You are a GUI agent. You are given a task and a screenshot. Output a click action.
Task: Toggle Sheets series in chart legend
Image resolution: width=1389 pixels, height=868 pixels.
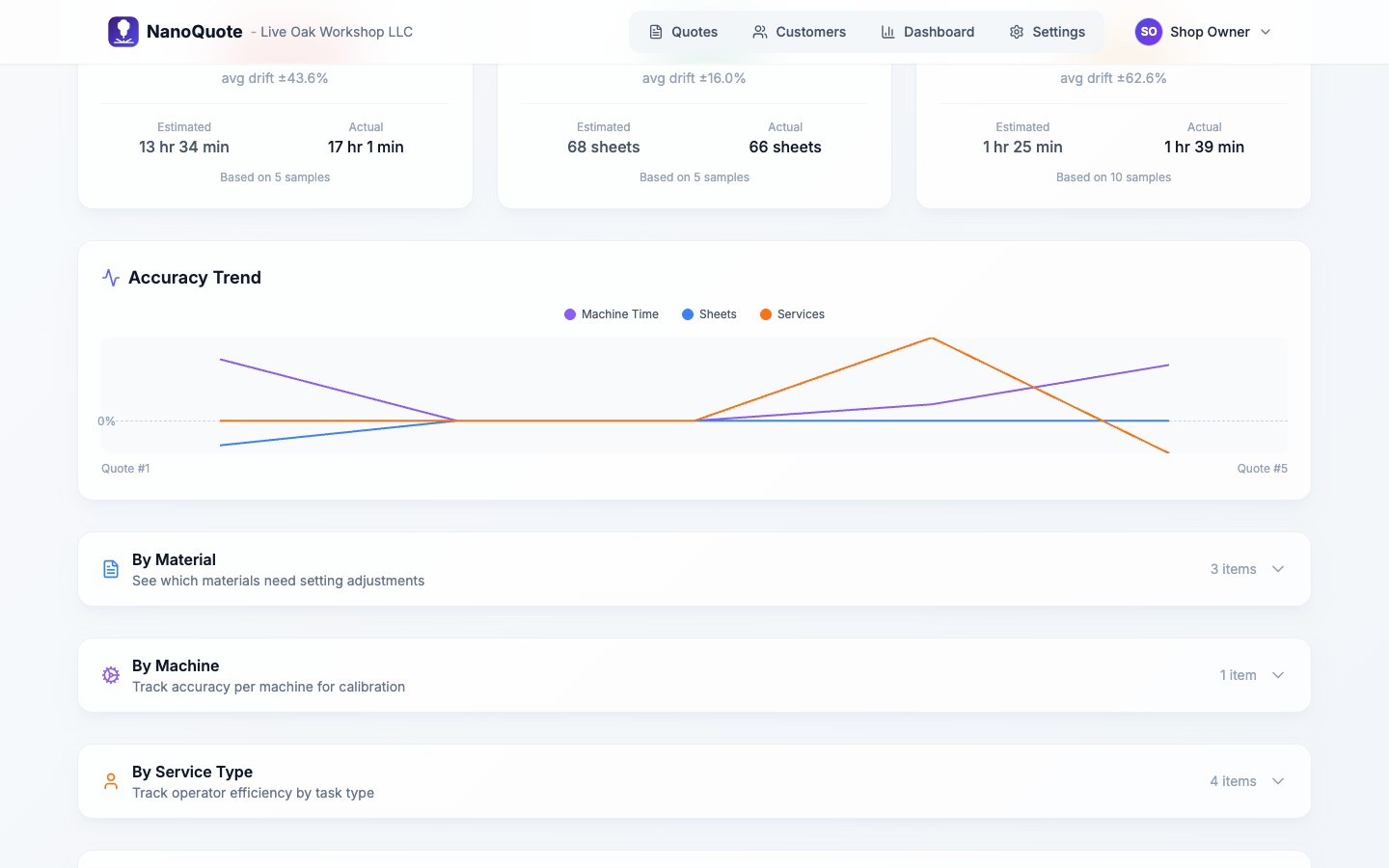tap(709, 314)
